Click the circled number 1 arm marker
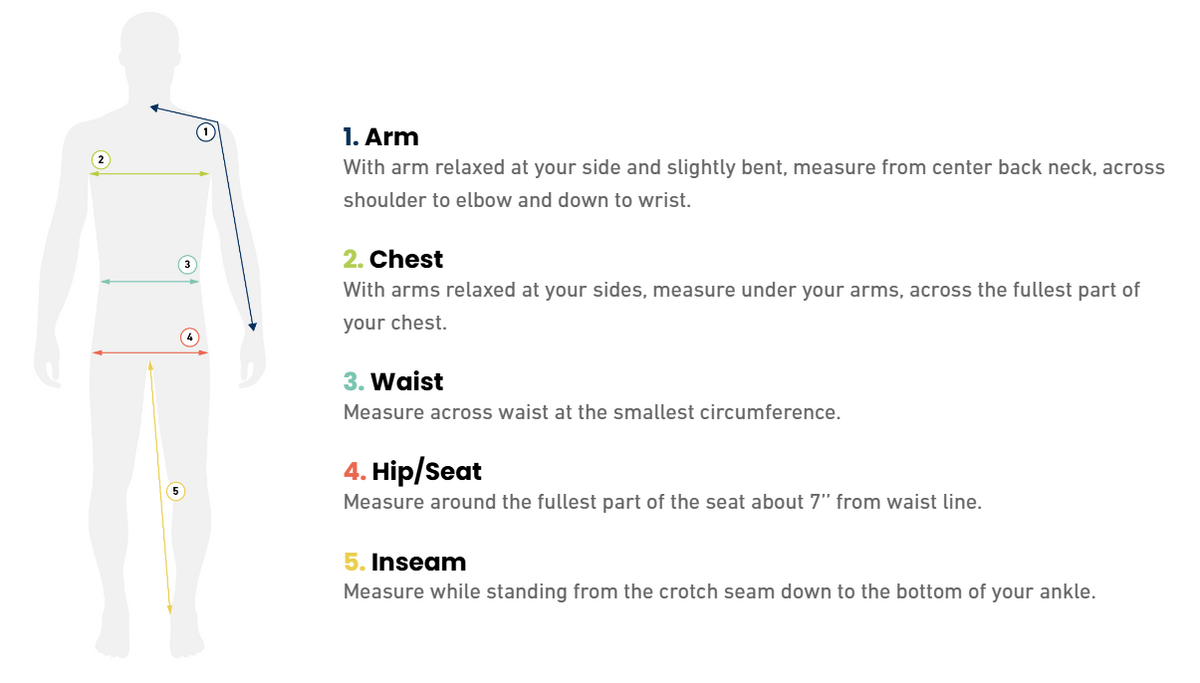Screen dimensions: 1200x683 [205, 131]
